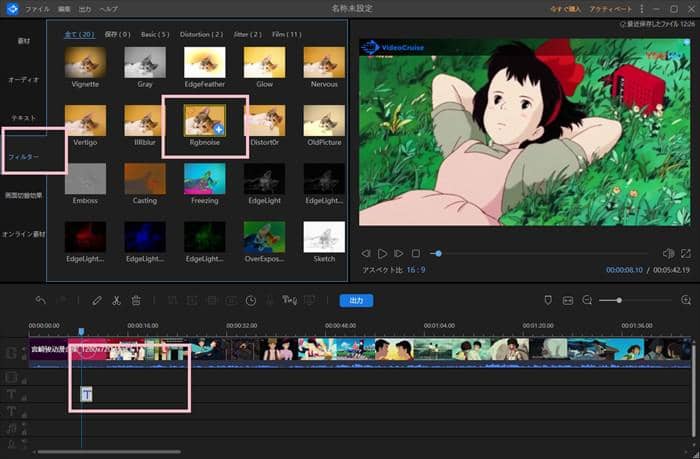This screenshot has width=700, height=459.
Task: Toggle lock on picture-in-picture track
Action: point(24,380)
